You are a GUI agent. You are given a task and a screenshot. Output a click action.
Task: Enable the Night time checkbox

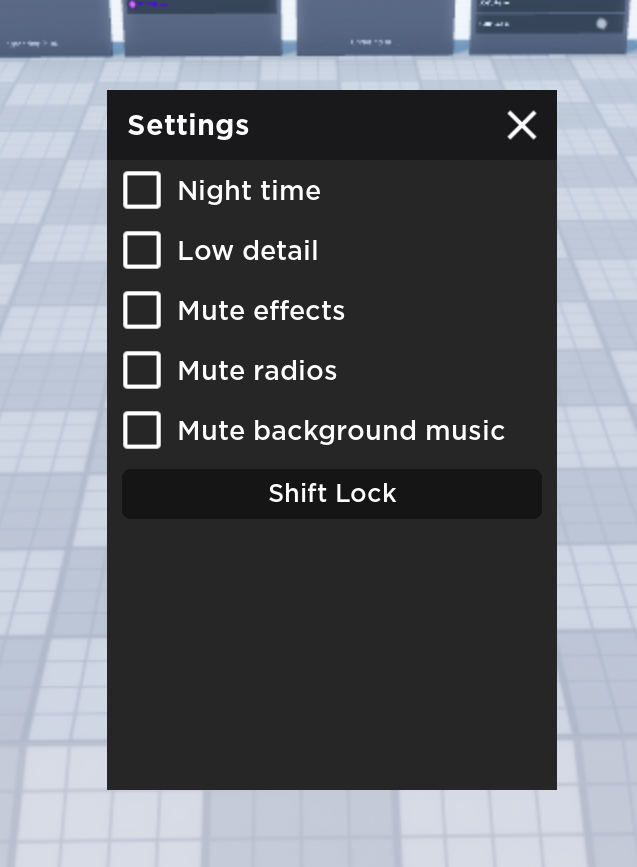coord(142,190)
